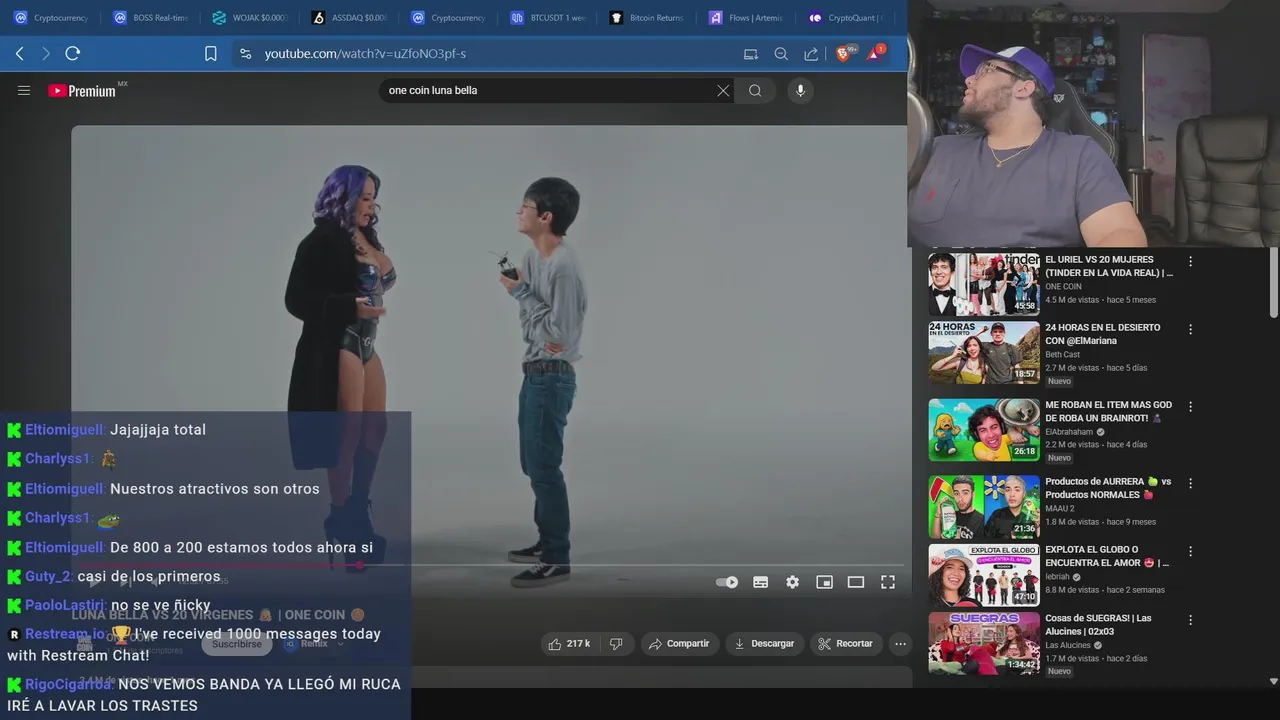Switch to theater mode in player
The height and width of the screenshot is (720, 1280).
pos(856,582)
